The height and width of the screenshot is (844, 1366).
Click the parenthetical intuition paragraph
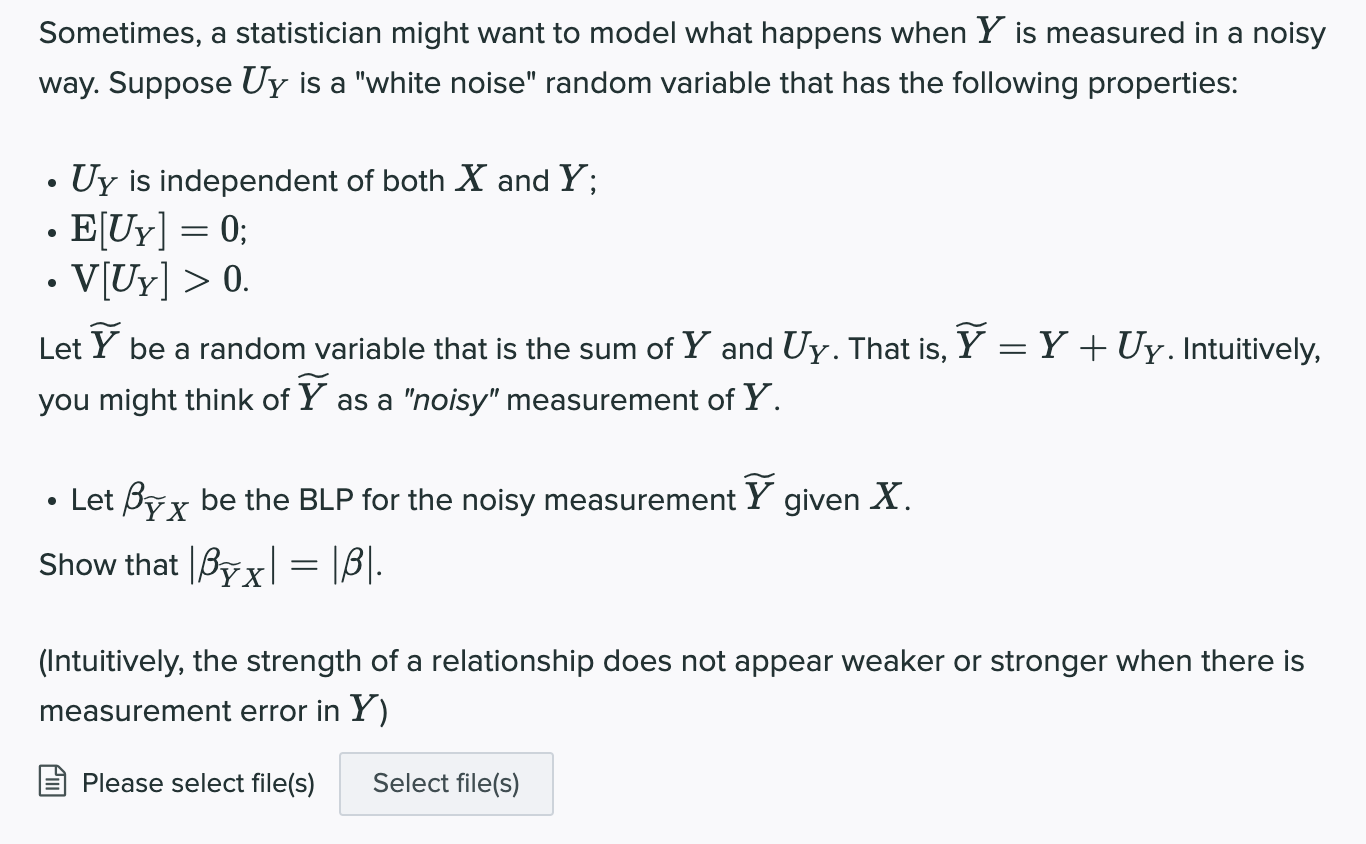pyautogui.click(x=670, y=685)
